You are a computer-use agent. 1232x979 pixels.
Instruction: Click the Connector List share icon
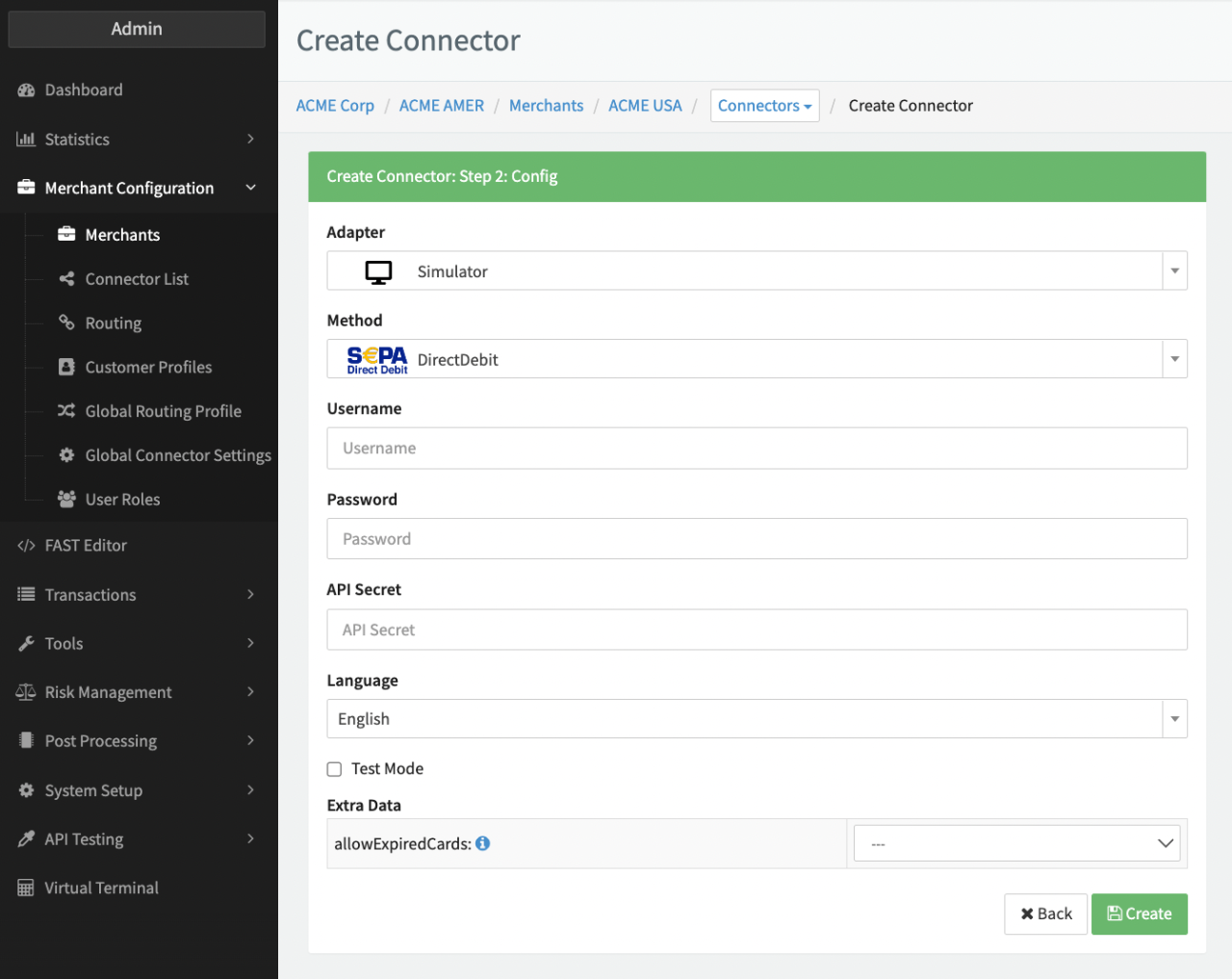tap(66, 279)
